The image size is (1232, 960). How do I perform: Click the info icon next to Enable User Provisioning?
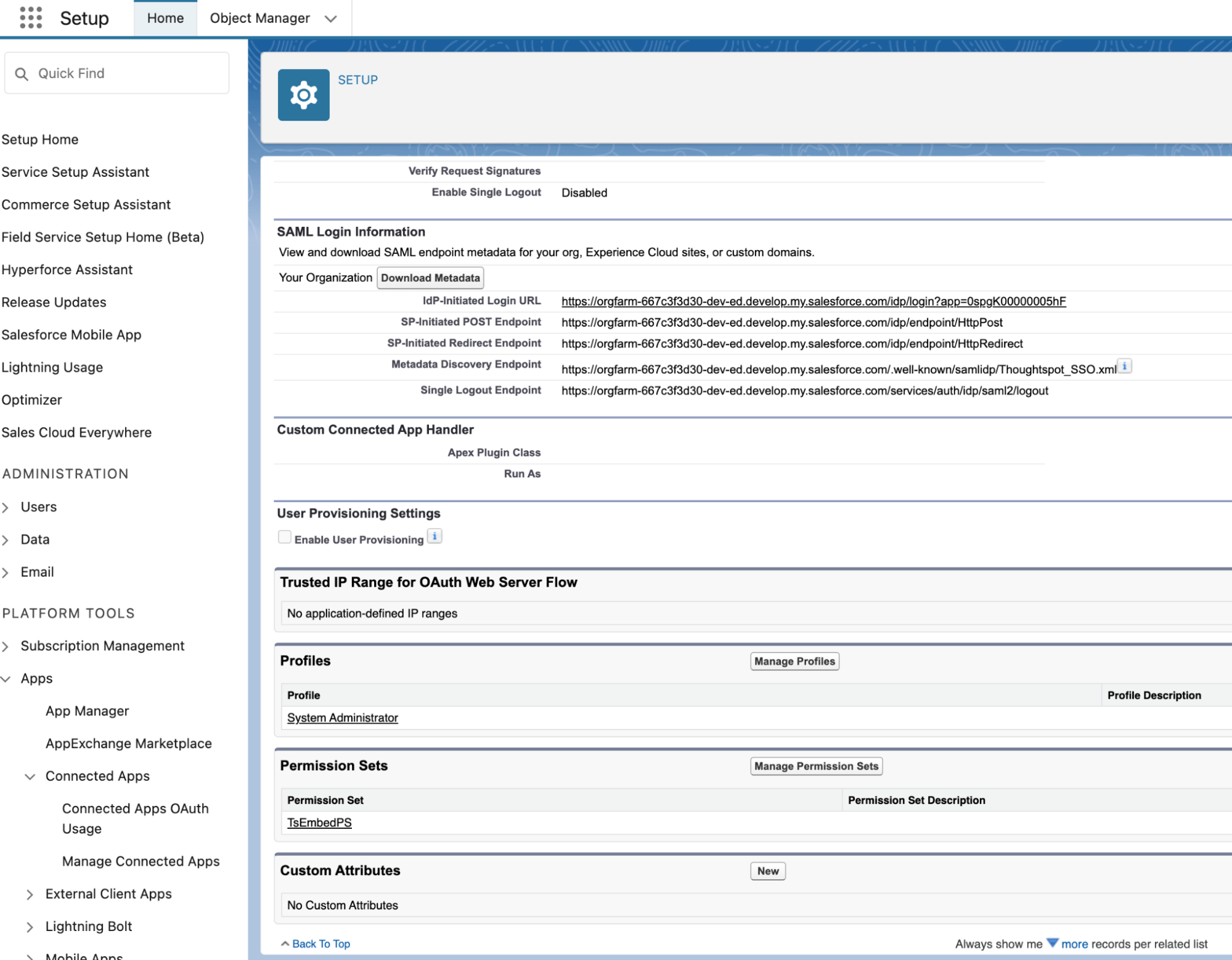[435, 537]
